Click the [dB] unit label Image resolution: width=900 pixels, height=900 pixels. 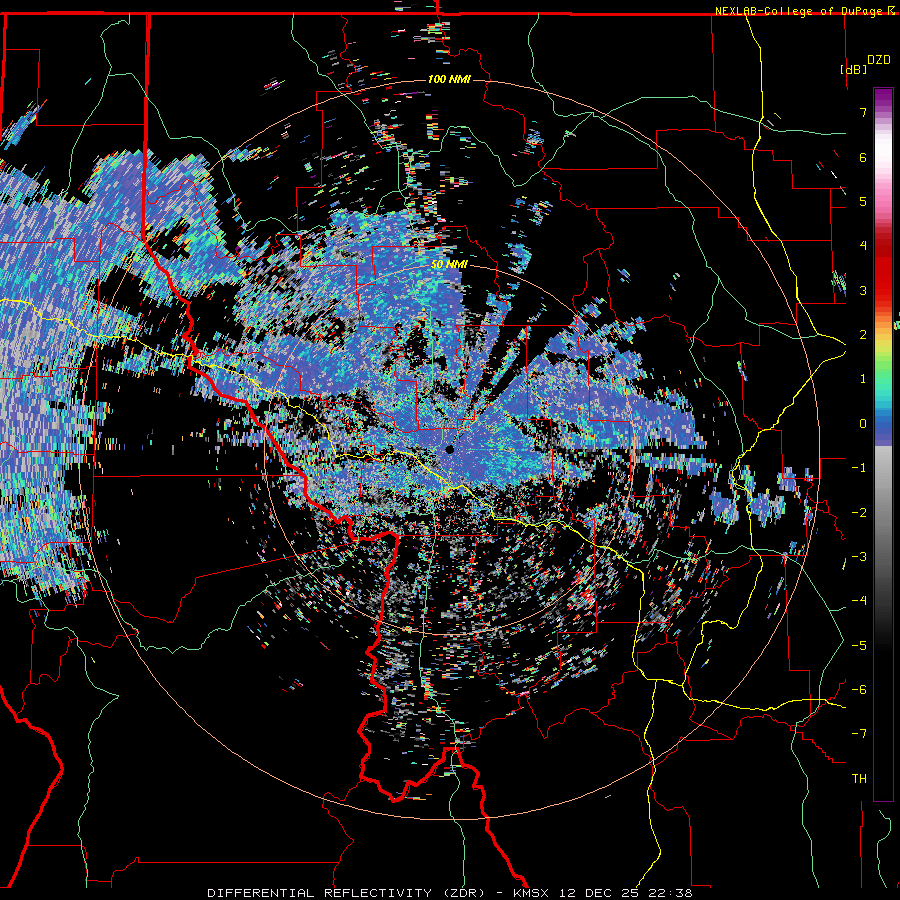click(853, 69)
